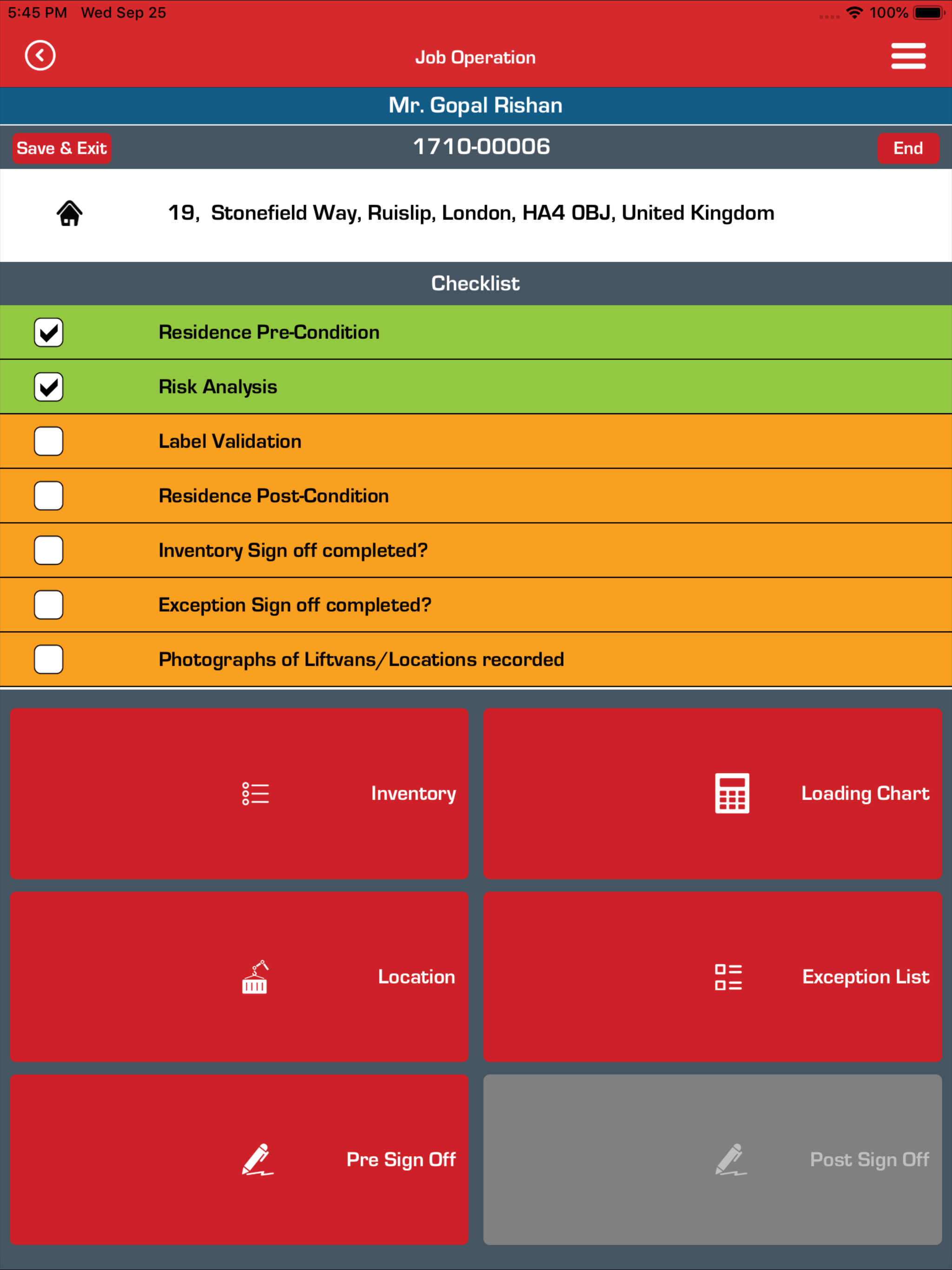
Task: Open the Location label text
Action: click(x=416, y=977)
